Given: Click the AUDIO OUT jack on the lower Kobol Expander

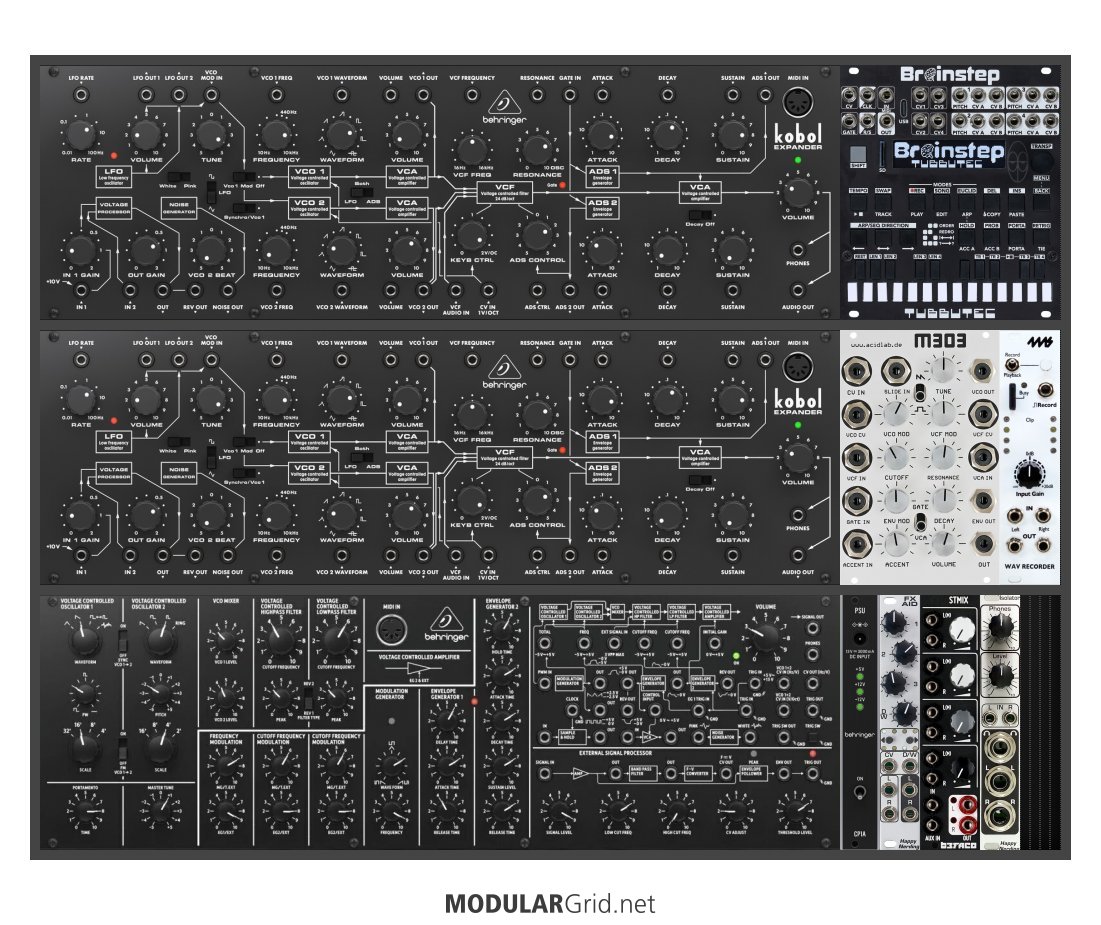Looking at the screenshot, I should (798, 554).
